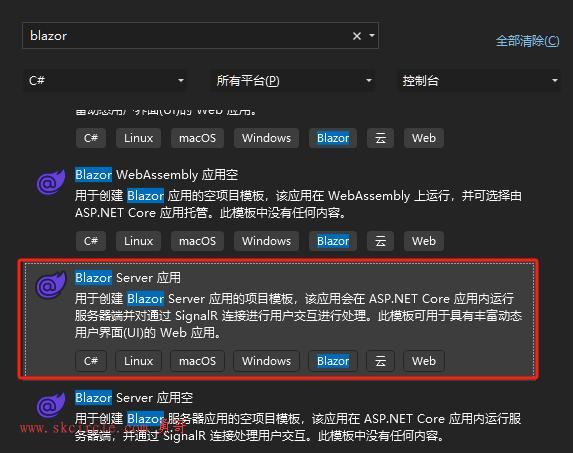Image resolution: width=573 pixels, height=453 pixels.
Task: Click Windows tag under Blazor WebAssembly 应用空
Action: click(266, 241)
